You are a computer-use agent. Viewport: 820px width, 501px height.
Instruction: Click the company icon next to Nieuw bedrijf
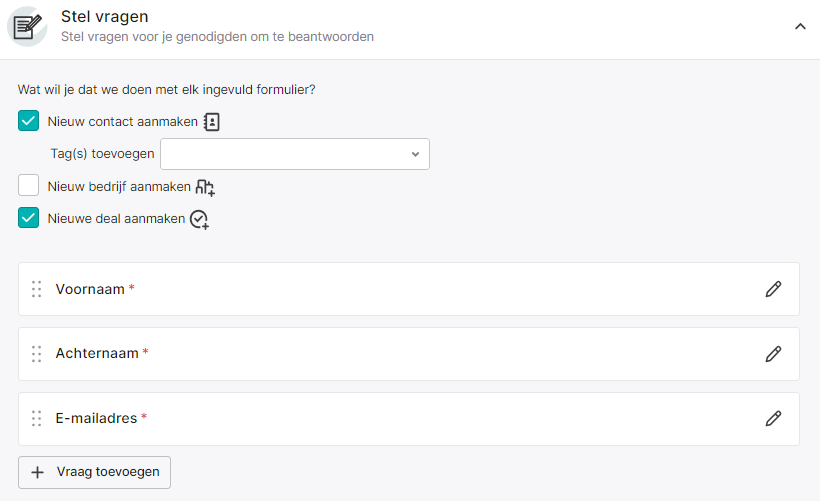205,187
